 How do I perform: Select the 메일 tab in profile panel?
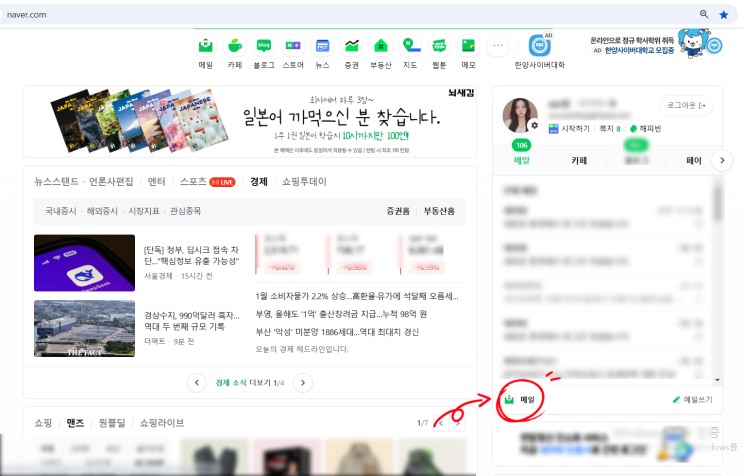click(x=522, y=160)
